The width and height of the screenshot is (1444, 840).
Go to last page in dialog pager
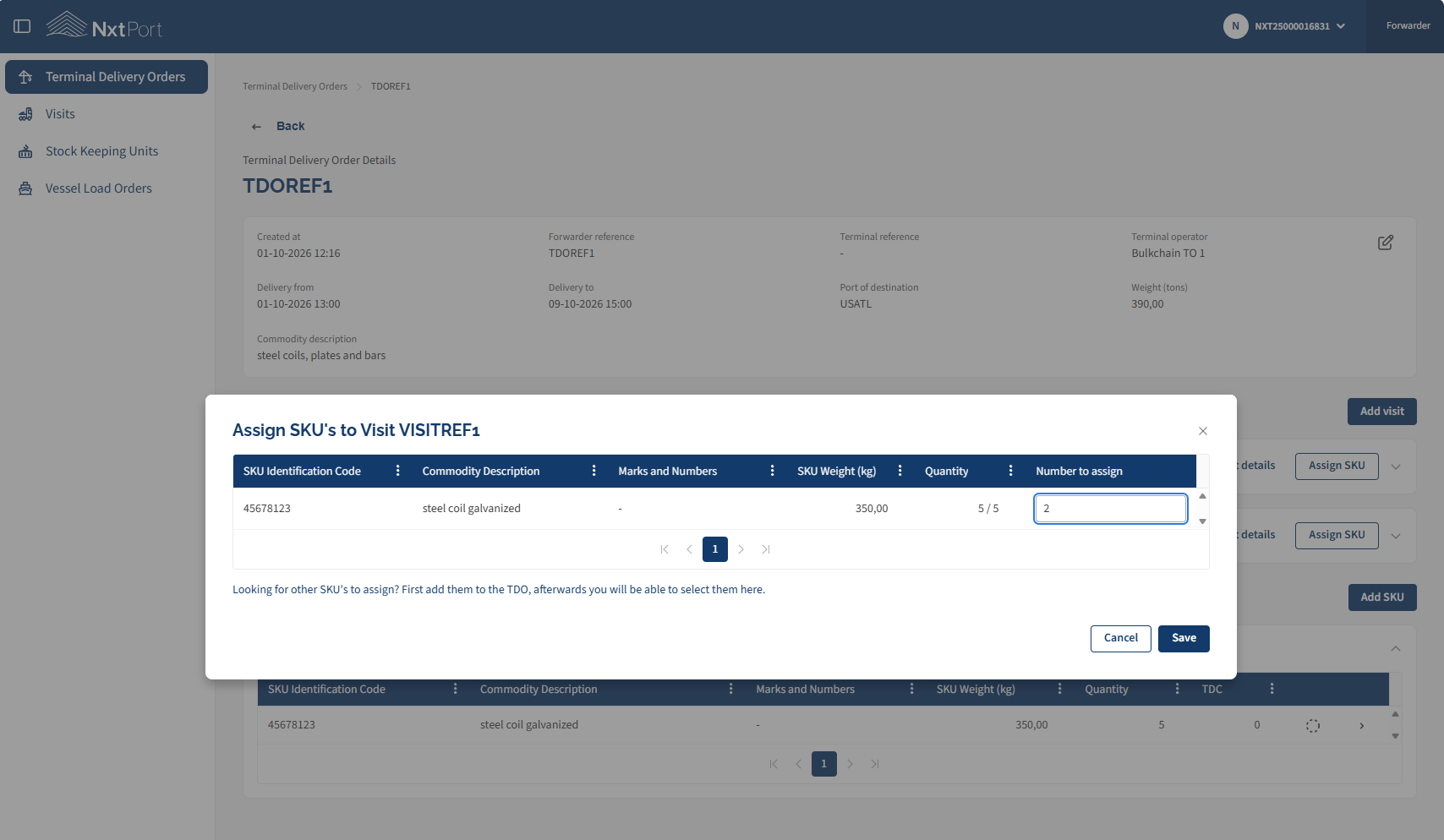coord(766,549)
